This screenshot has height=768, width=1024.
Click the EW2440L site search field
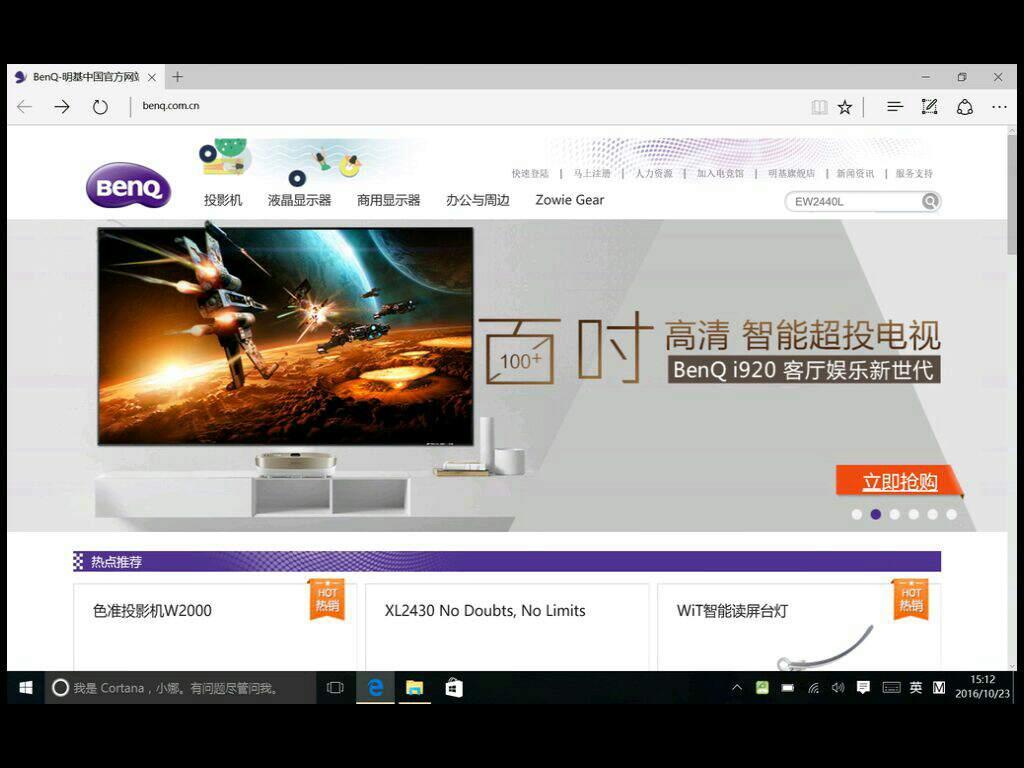(854, 201)
